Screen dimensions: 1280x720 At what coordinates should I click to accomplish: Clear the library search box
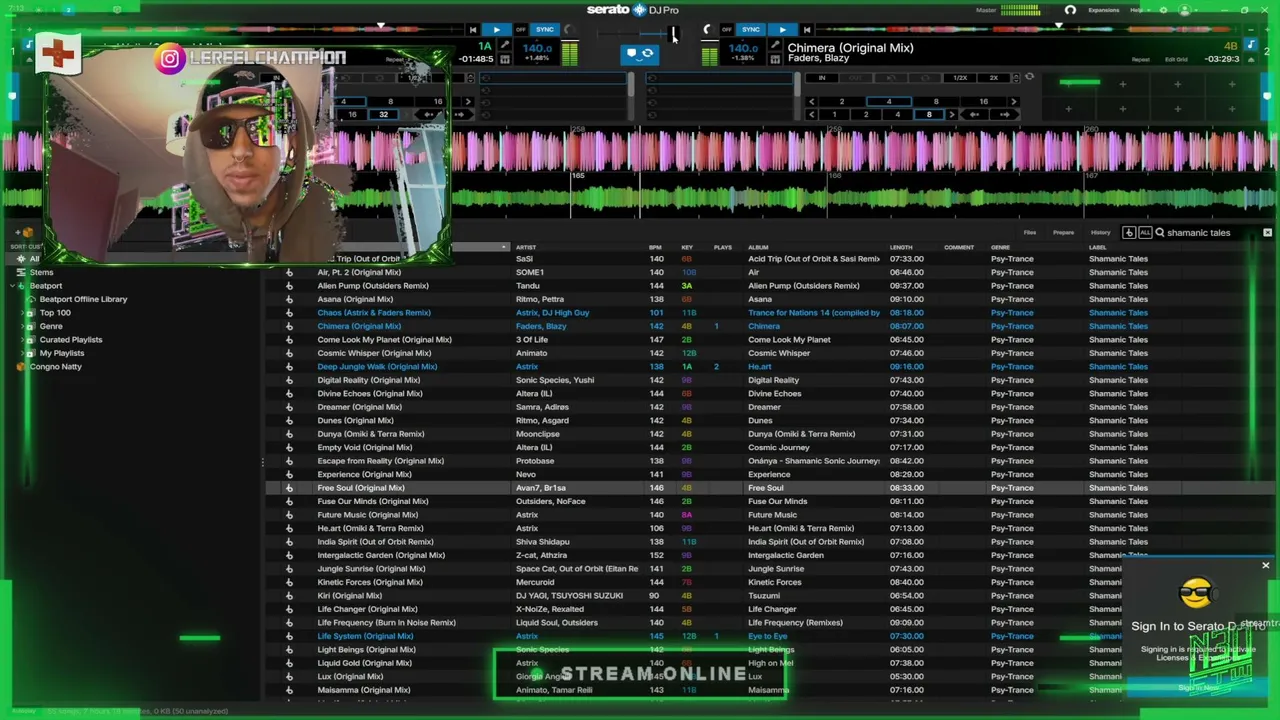[1267, 233]
